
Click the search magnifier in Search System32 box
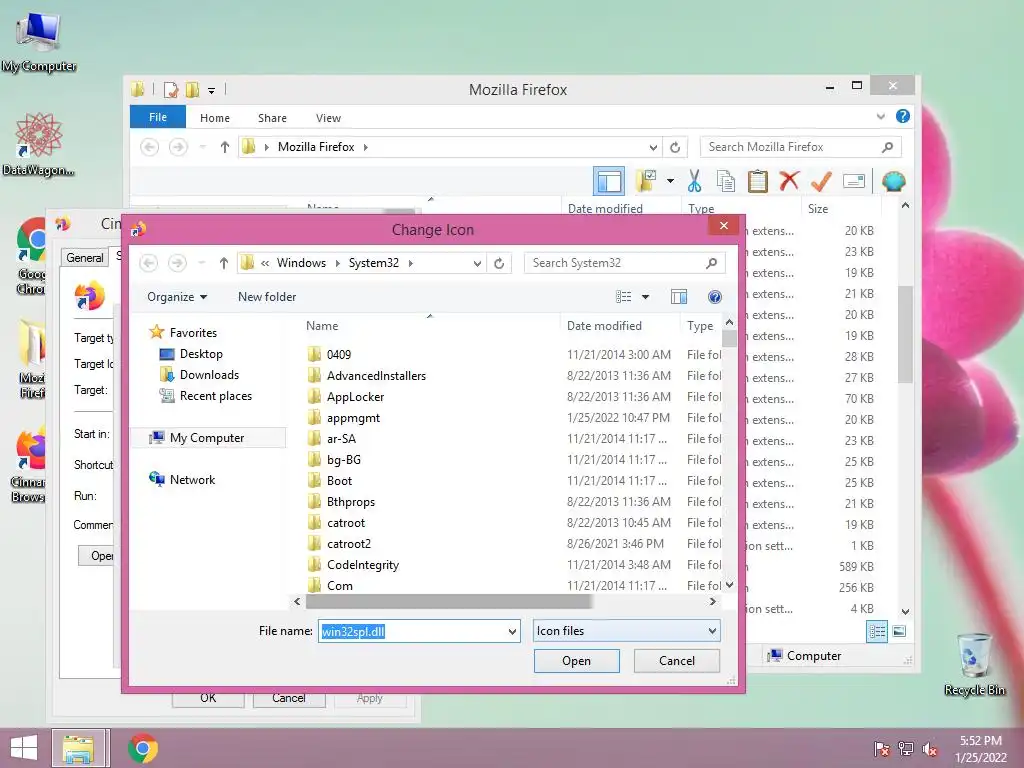point(711,263)
